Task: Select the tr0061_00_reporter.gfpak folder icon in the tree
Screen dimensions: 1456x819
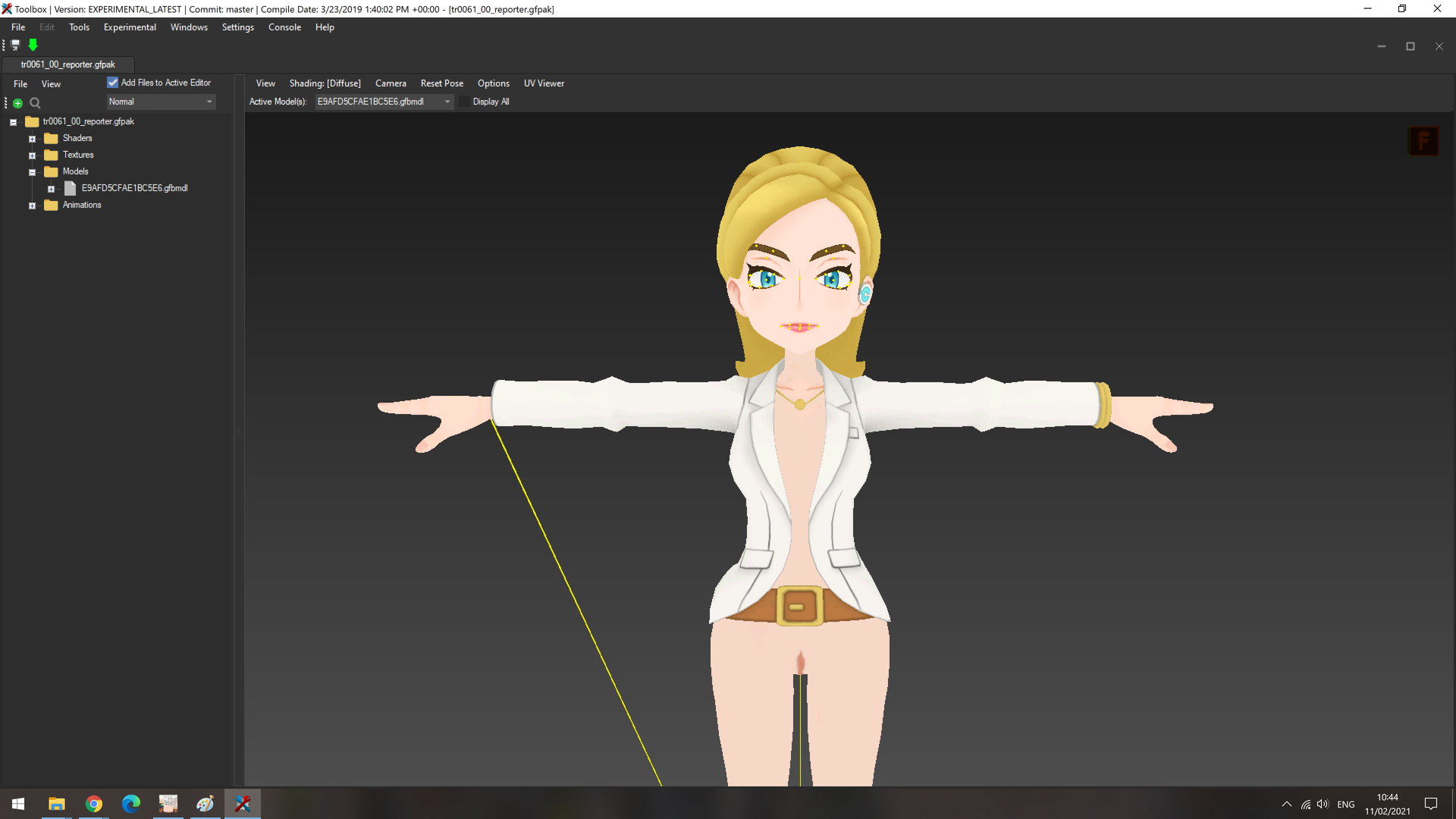Action: [32, 121]
